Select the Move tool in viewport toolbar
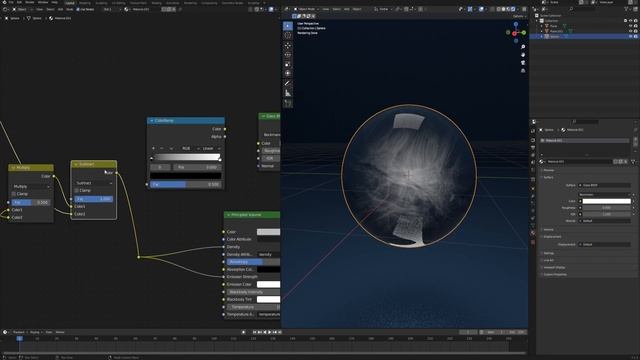Image resolution: width=640 pixels, height=360 pixels. point(288,46)
